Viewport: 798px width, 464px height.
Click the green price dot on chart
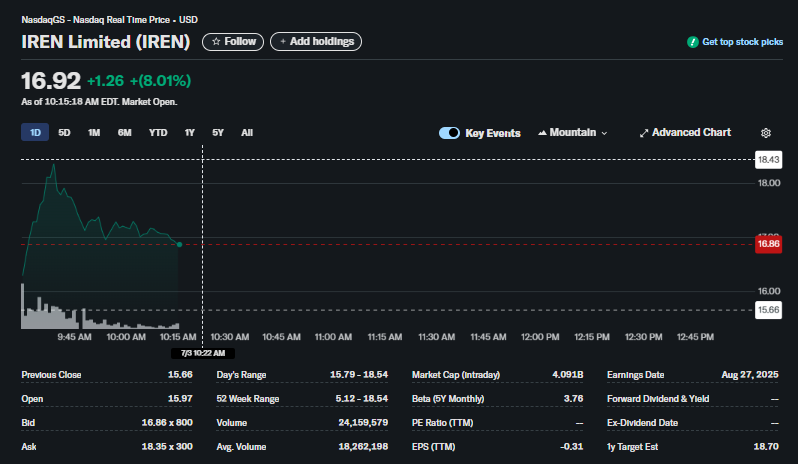(180, 245)
